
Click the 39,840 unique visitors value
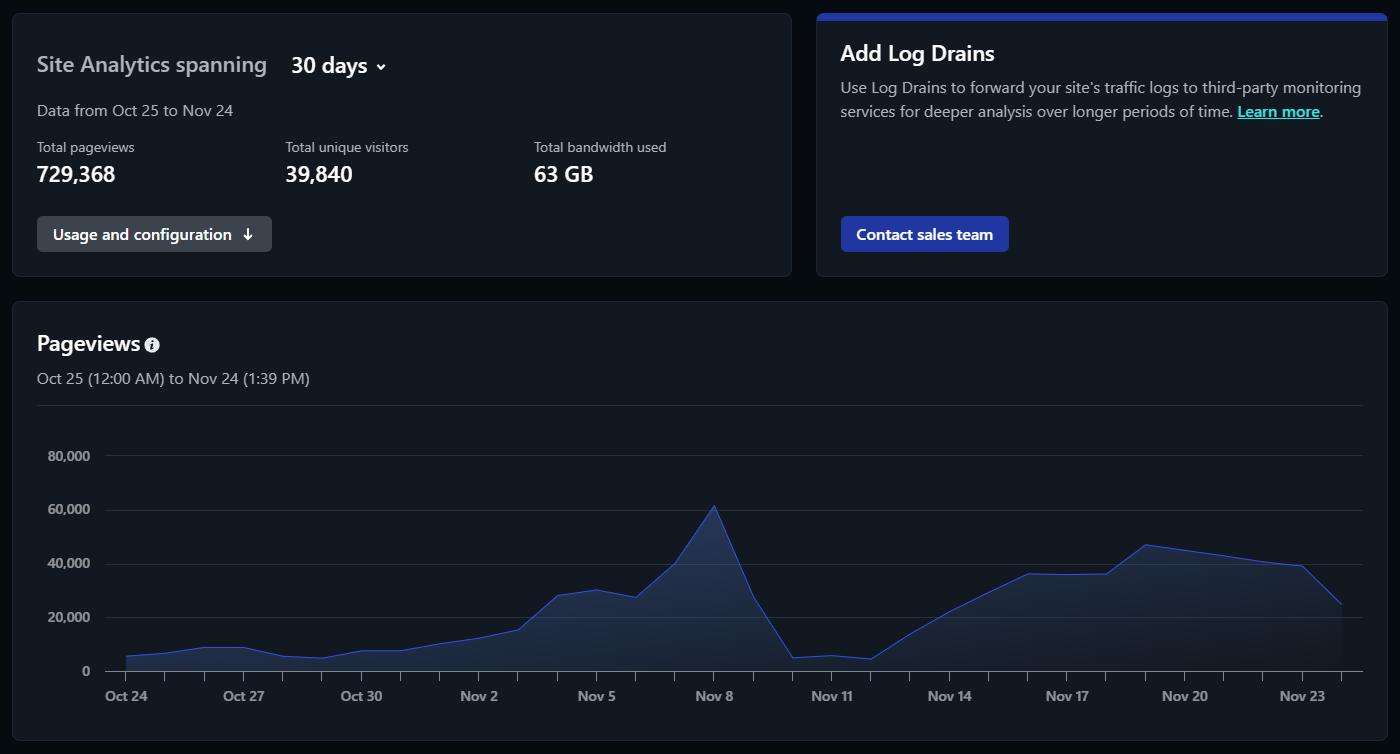(319, 174)
